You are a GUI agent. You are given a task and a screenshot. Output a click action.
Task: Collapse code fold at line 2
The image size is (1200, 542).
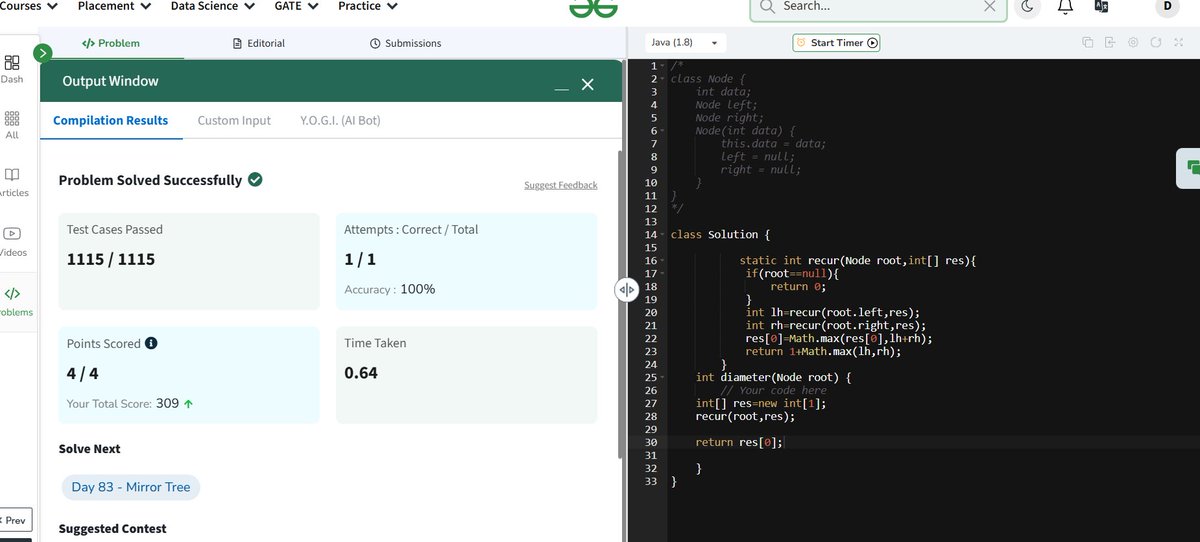click(x=662, y=78)
